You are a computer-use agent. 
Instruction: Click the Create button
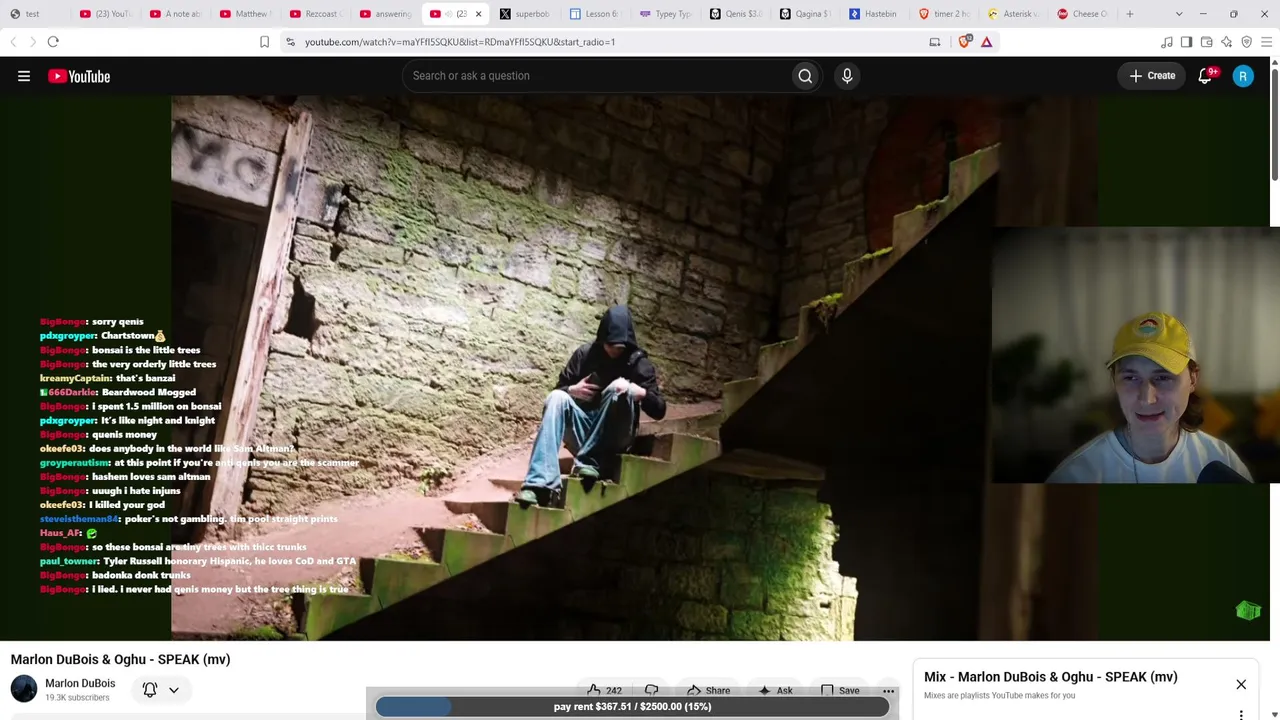(x=1152, y=76)
